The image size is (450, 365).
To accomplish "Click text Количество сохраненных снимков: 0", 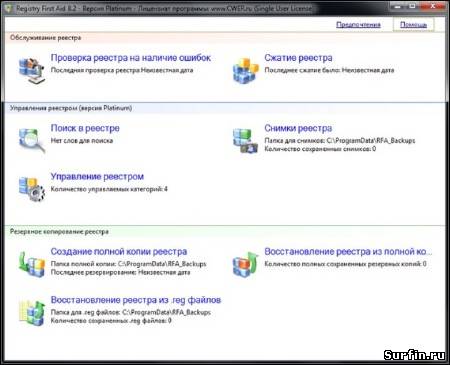I will (320, 149).
